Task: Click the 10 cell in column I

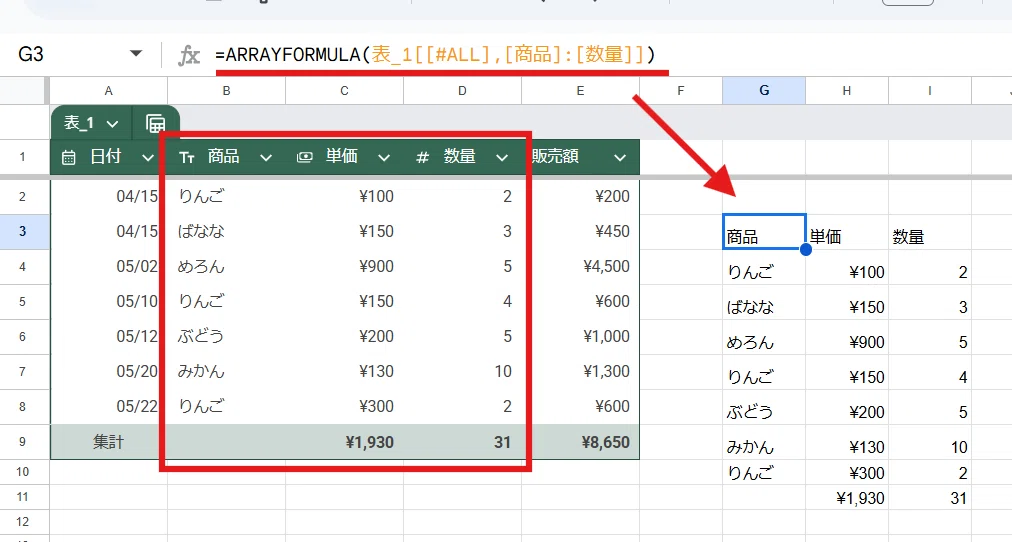Action: coord(929,442)
